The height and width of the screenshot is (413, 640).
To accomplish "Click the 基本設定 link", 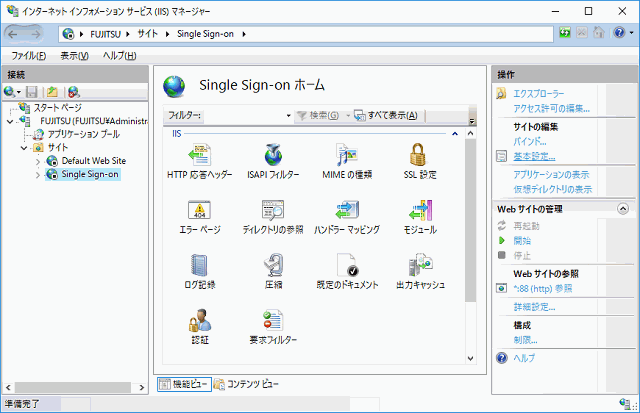I will coord(534,156).
